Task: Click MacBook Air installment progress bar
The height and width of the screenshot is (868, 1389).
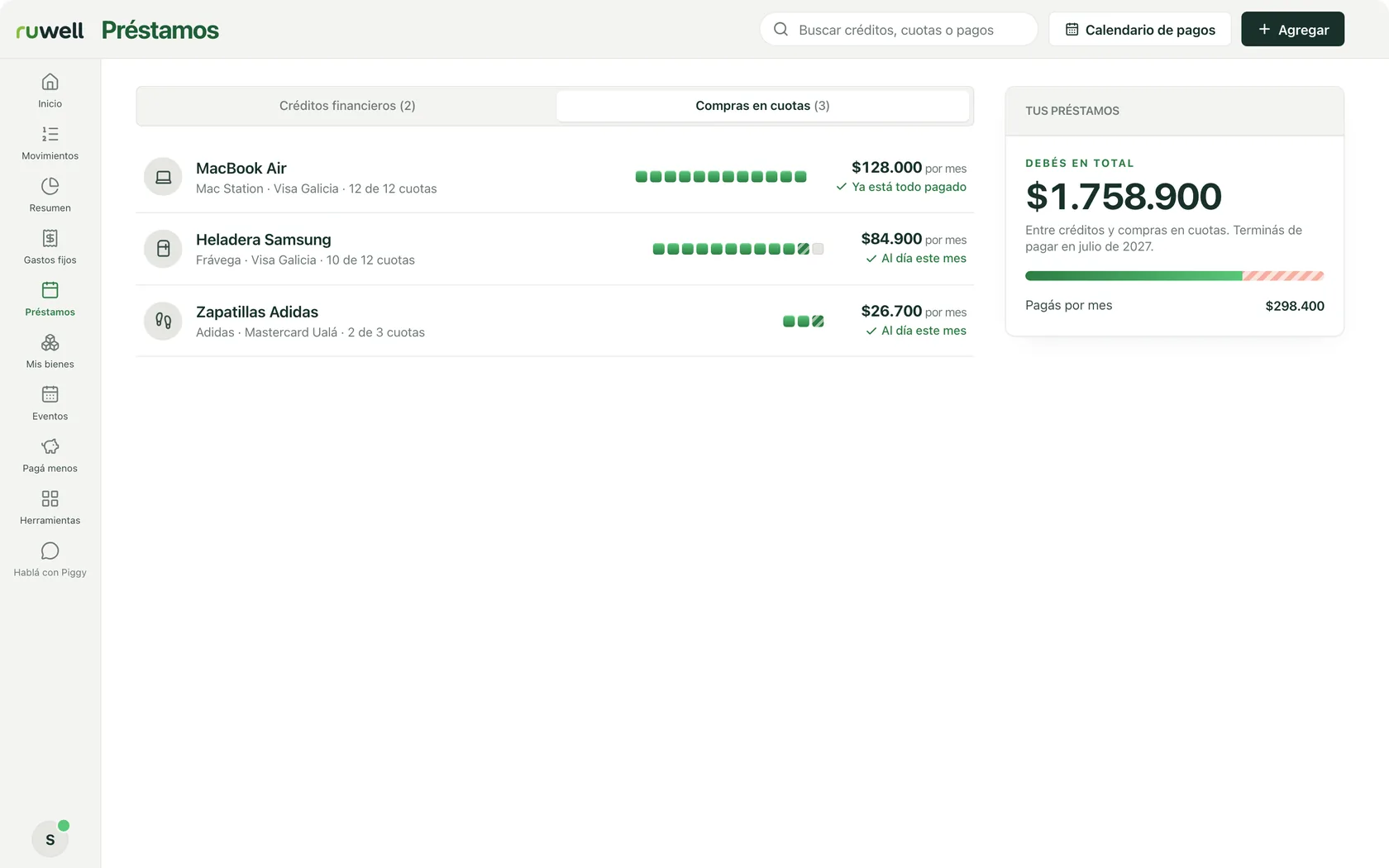Action: pyautogui.click(x=721, y=177)
